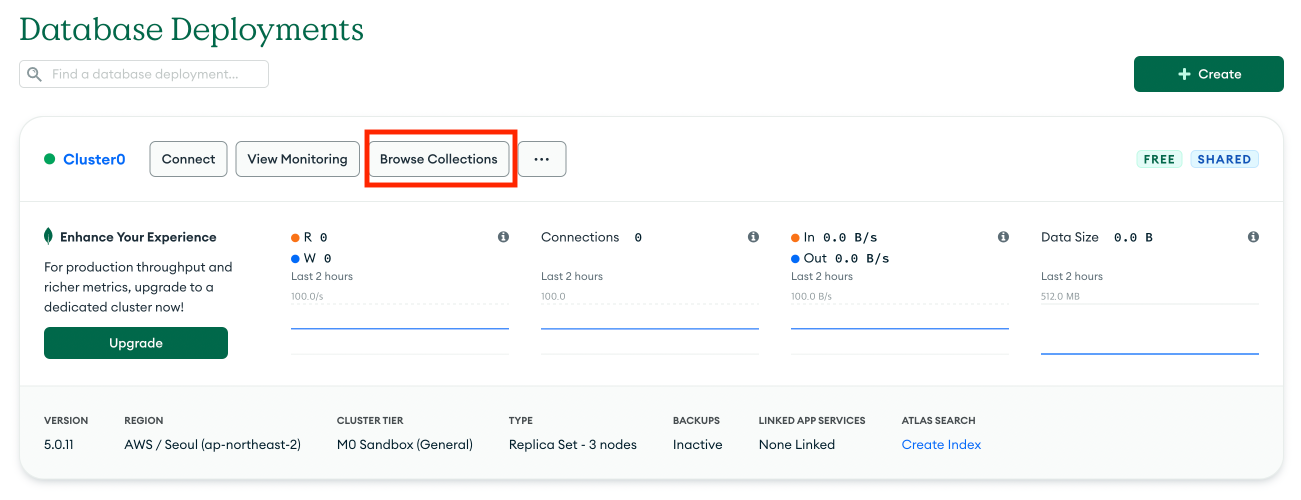Click the info icon beside Data Size

pos(1253,237)
